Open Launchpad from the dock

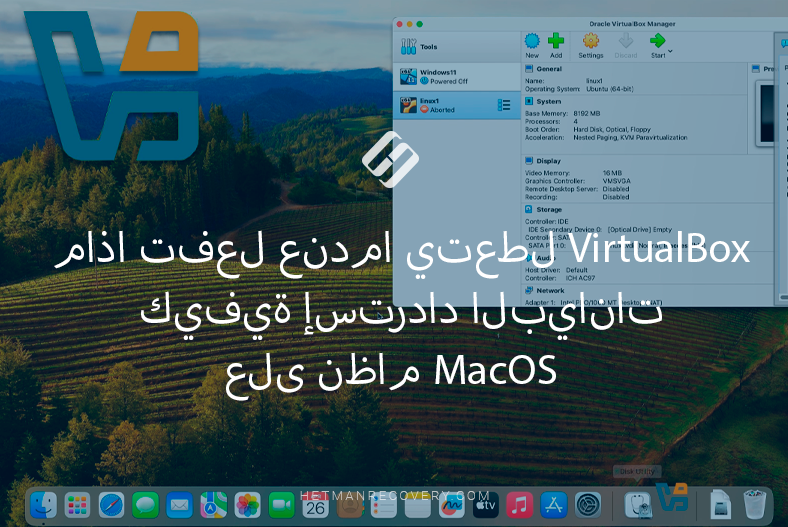click(77, 505)
